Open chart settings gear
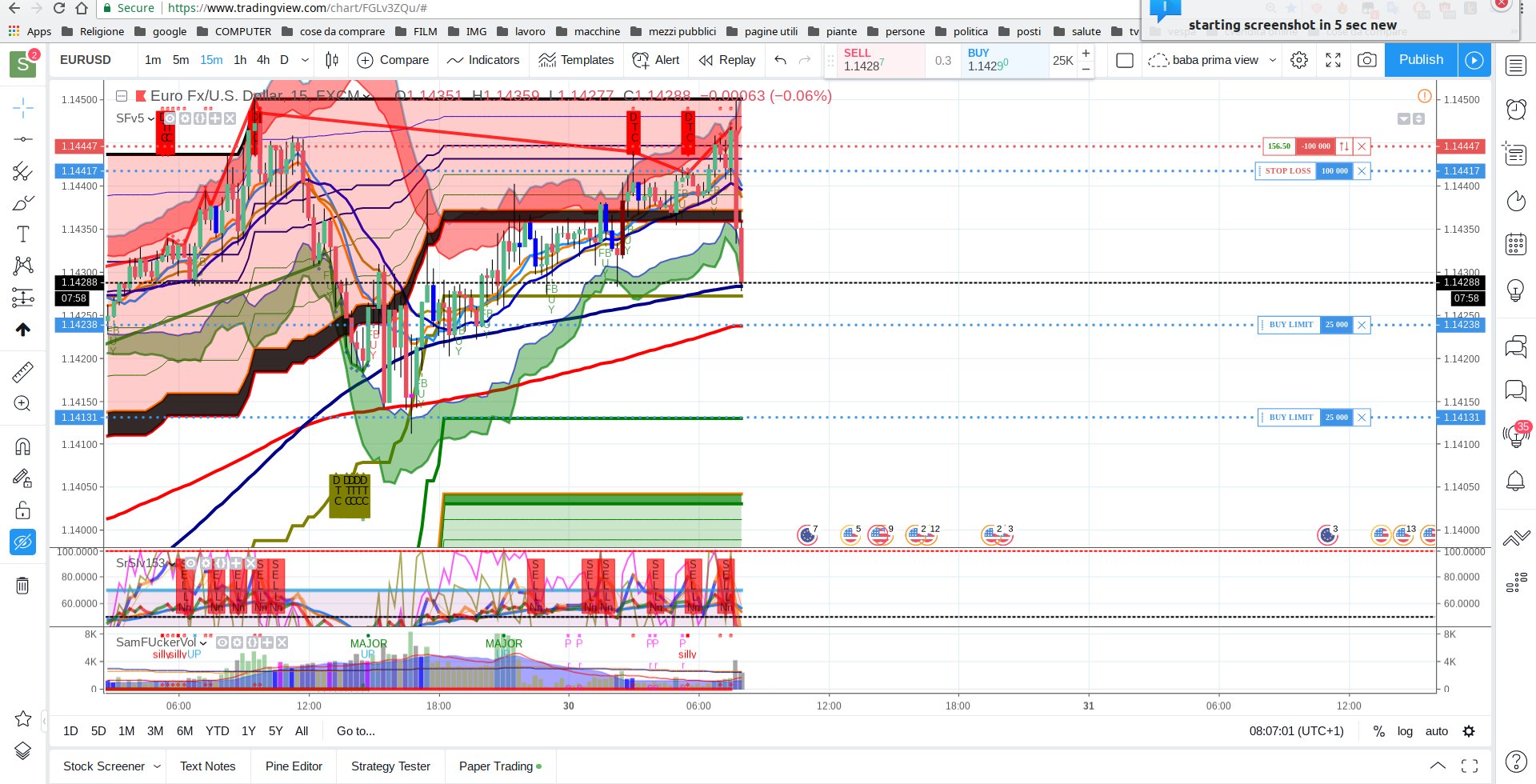The height and width of the screenshot is (784, 1536). (x=1299, y=60)
